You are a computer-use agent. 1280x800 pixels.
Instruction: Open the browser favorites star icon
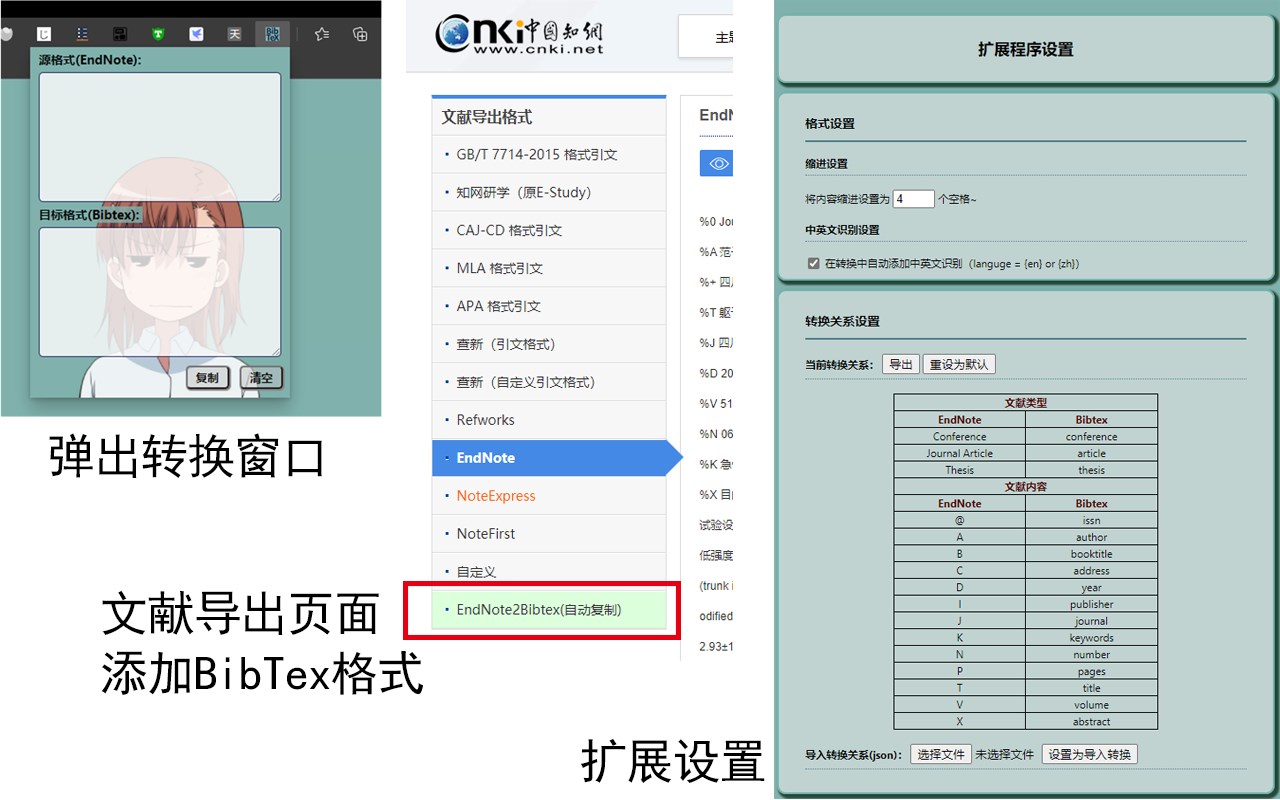click(322, 34)
